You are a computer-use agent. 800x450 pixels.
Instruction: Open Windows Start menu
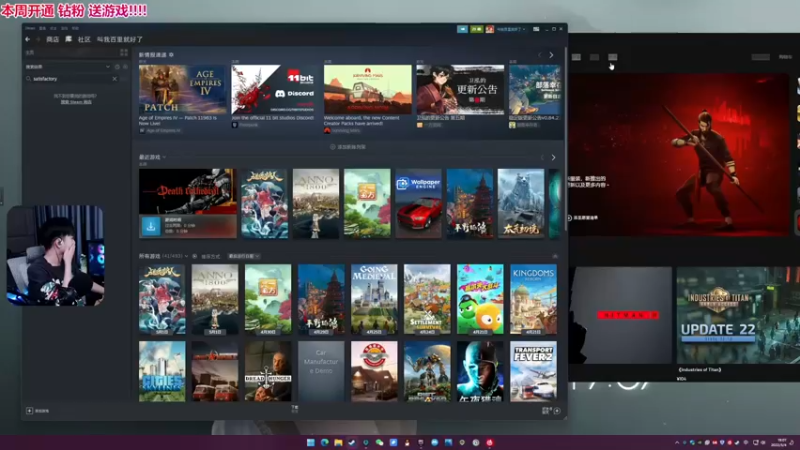pos(311,442)
